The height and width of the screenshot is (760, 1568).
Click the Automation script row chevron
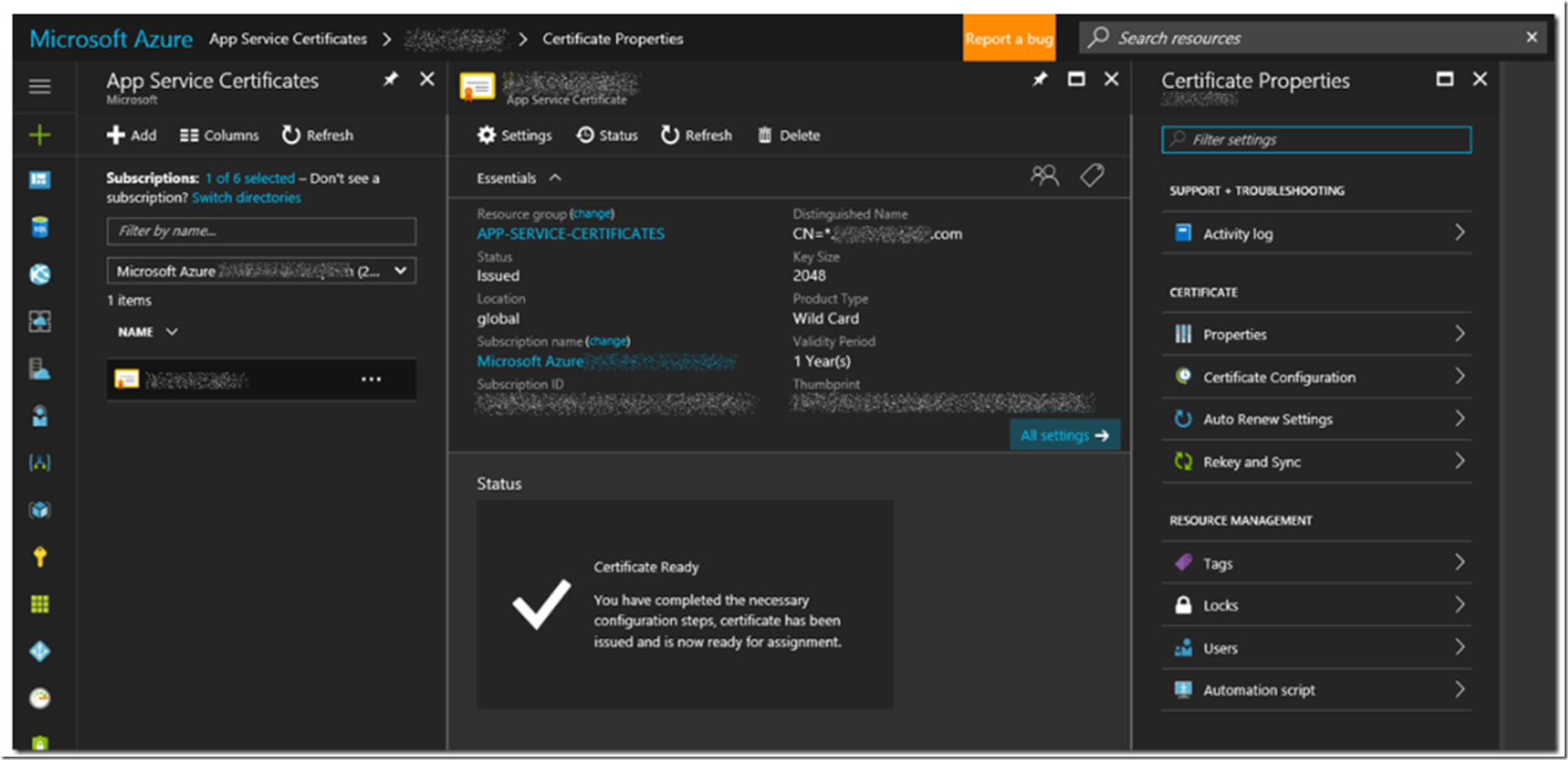[x=1460, y=689]
